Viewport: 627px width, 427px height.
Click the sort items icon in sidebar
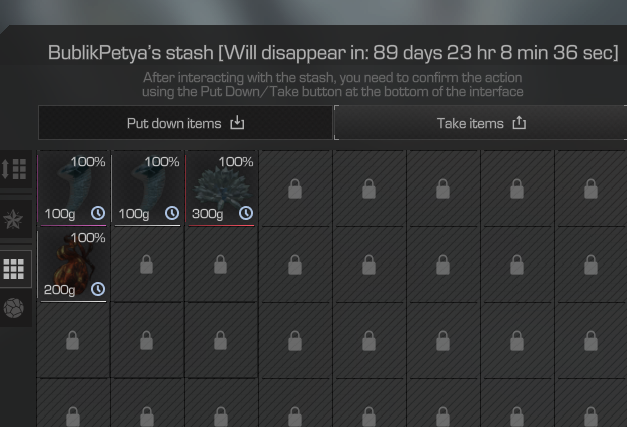tap(14, 169)
